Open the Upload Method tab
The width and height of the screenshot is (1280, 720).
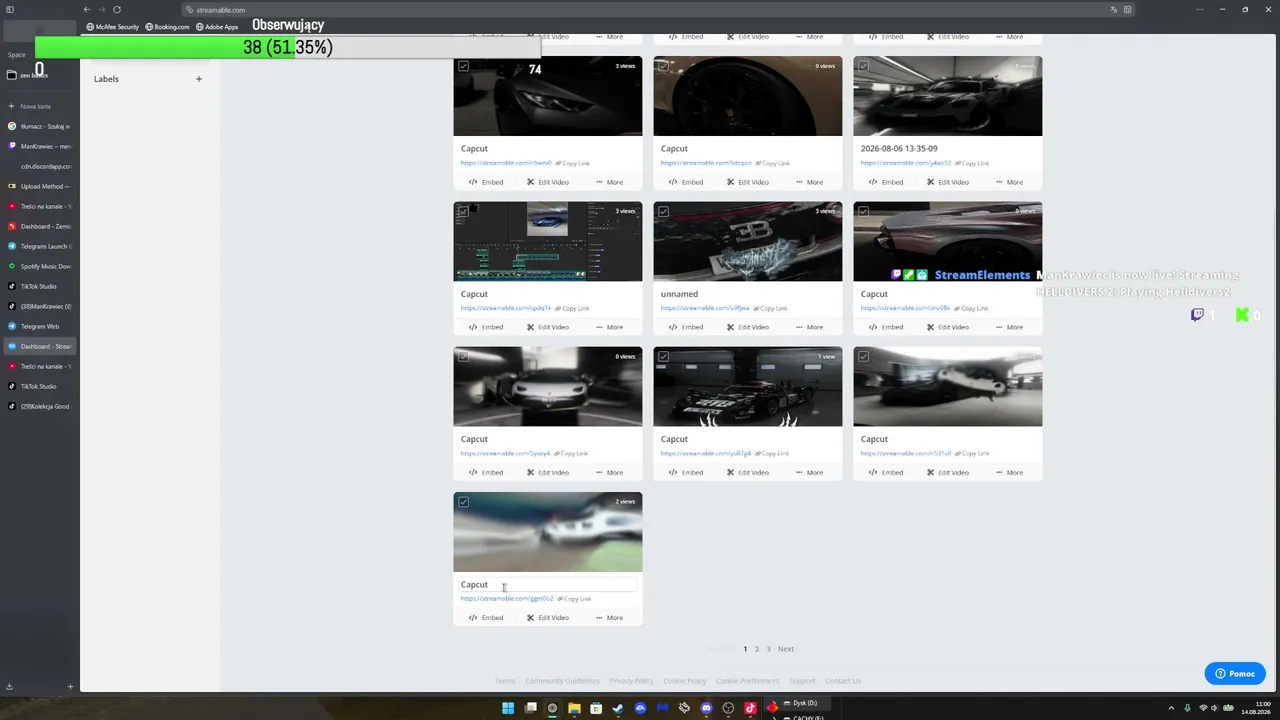(x=39, y=186)
